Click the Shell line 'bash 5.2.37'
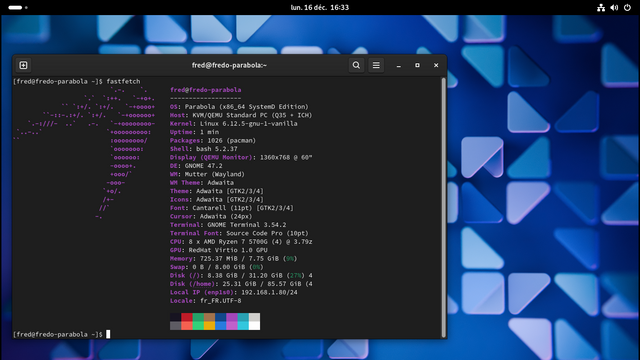Image resolution: width=640 pixels, height=360 pixels. pos(216,149)
